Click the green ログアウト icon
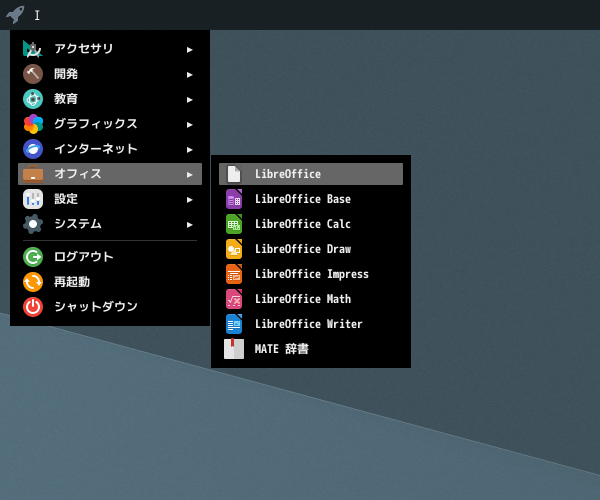 pos(33,257)
